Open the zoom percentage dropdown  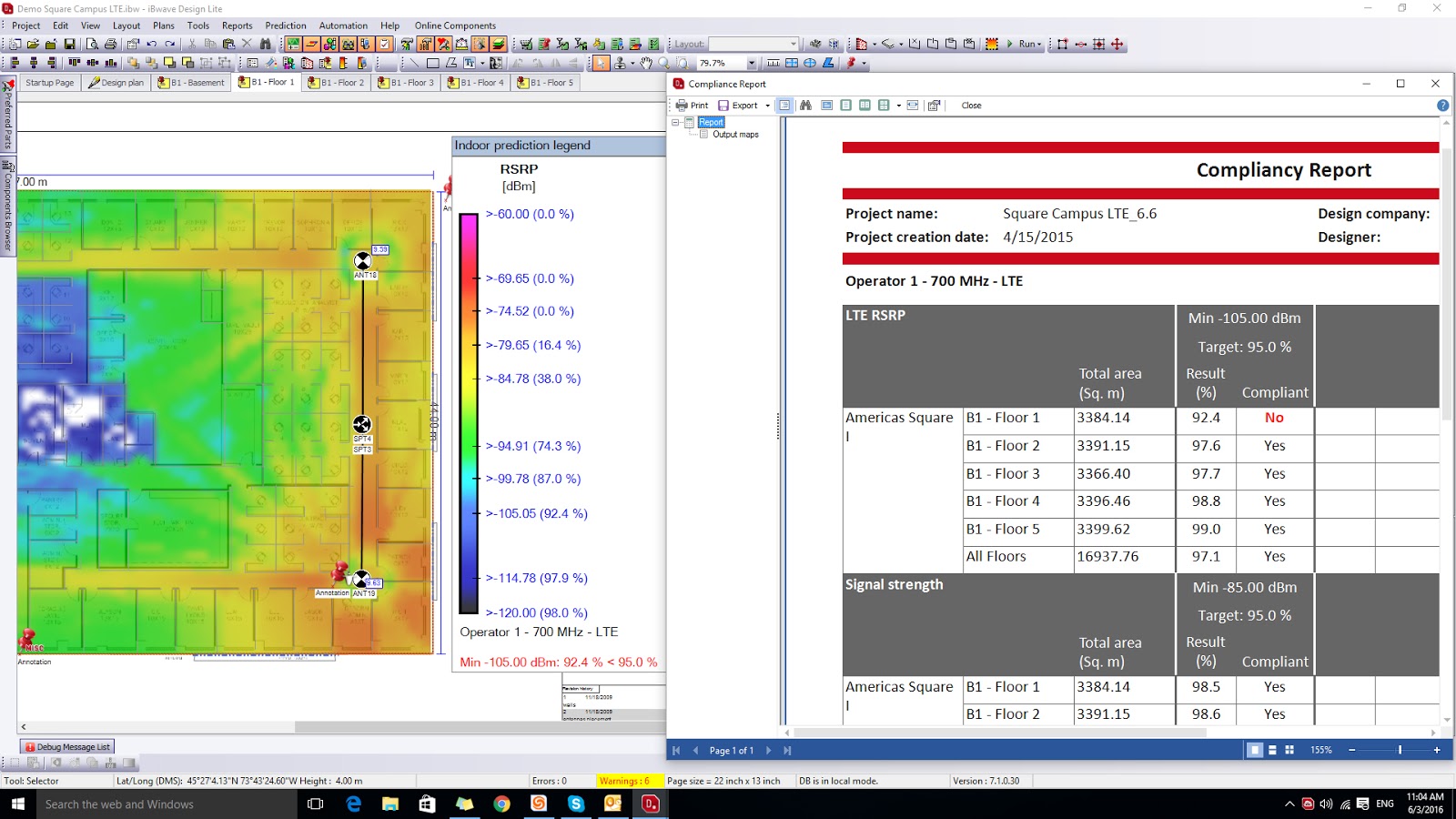pos(752,64)
